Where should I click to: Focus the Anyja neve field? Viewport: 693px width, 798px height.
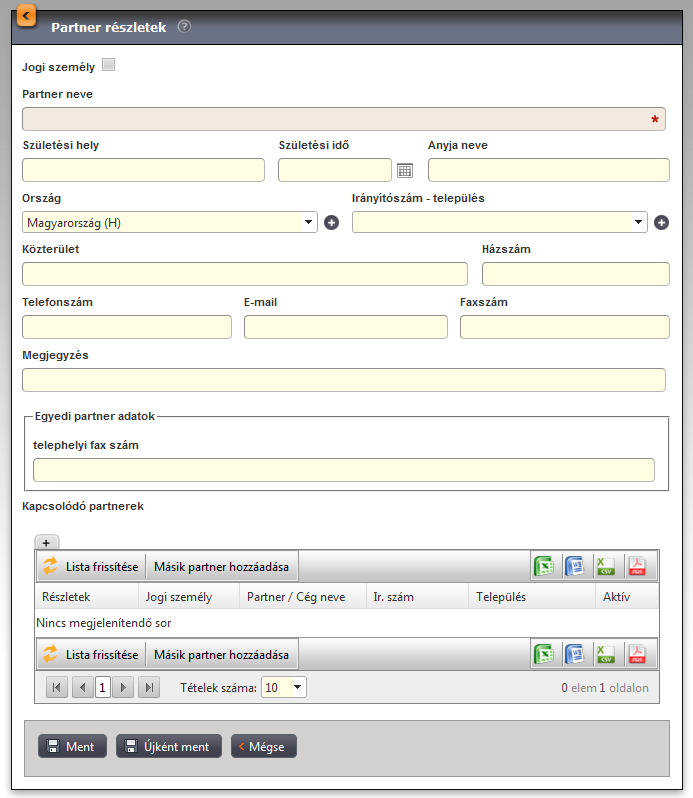pos(549,170)
